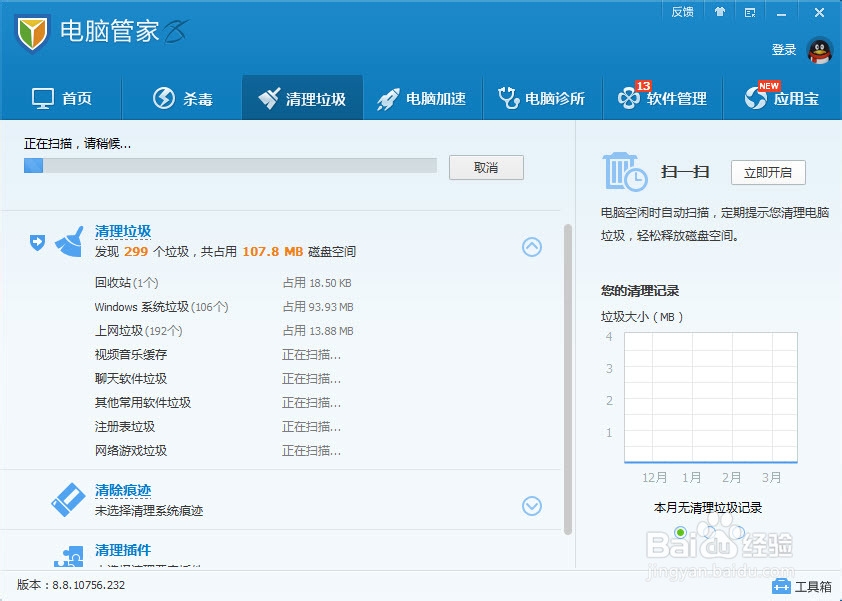Click the broom icon beside 清理垃圾
The image size is (842, 601).
pyautogui.click(x=67, y=240)
